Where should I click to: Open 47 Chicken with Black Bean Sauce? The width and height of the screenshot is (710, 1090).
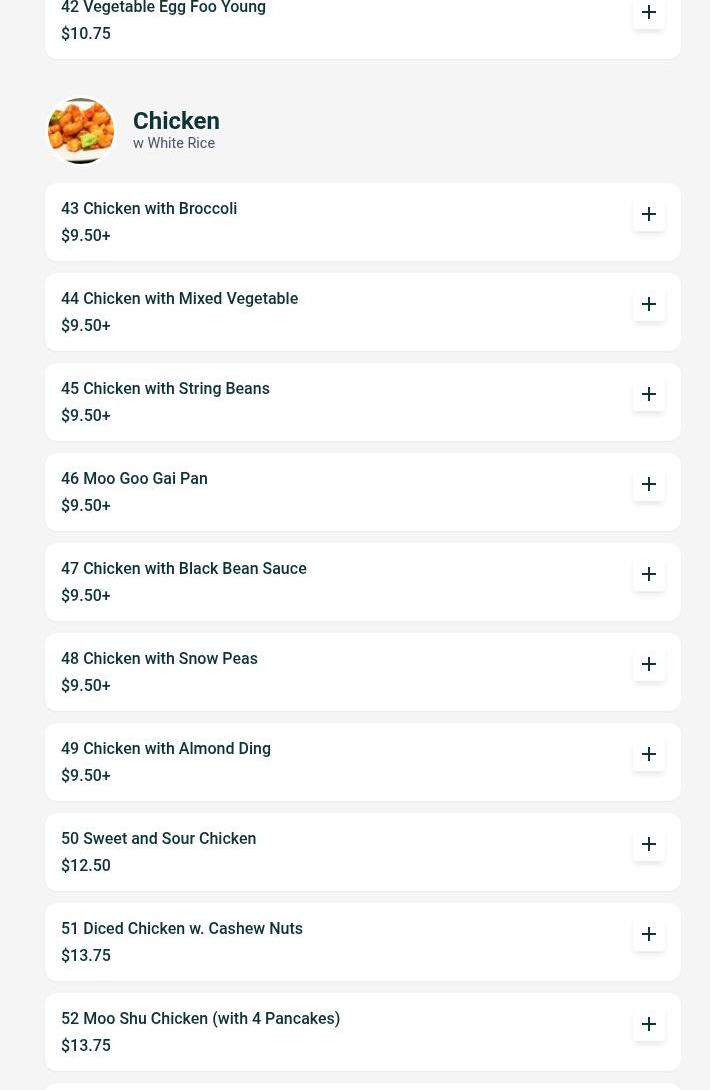click(x=362, y=582)
